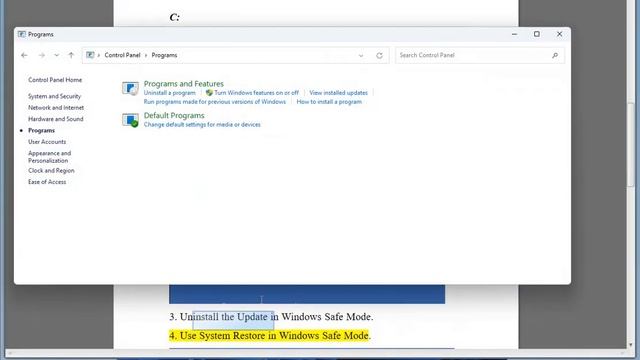Open Run programs made for previous versions
The width and height of the screenshot is (640, 360).
215,102
